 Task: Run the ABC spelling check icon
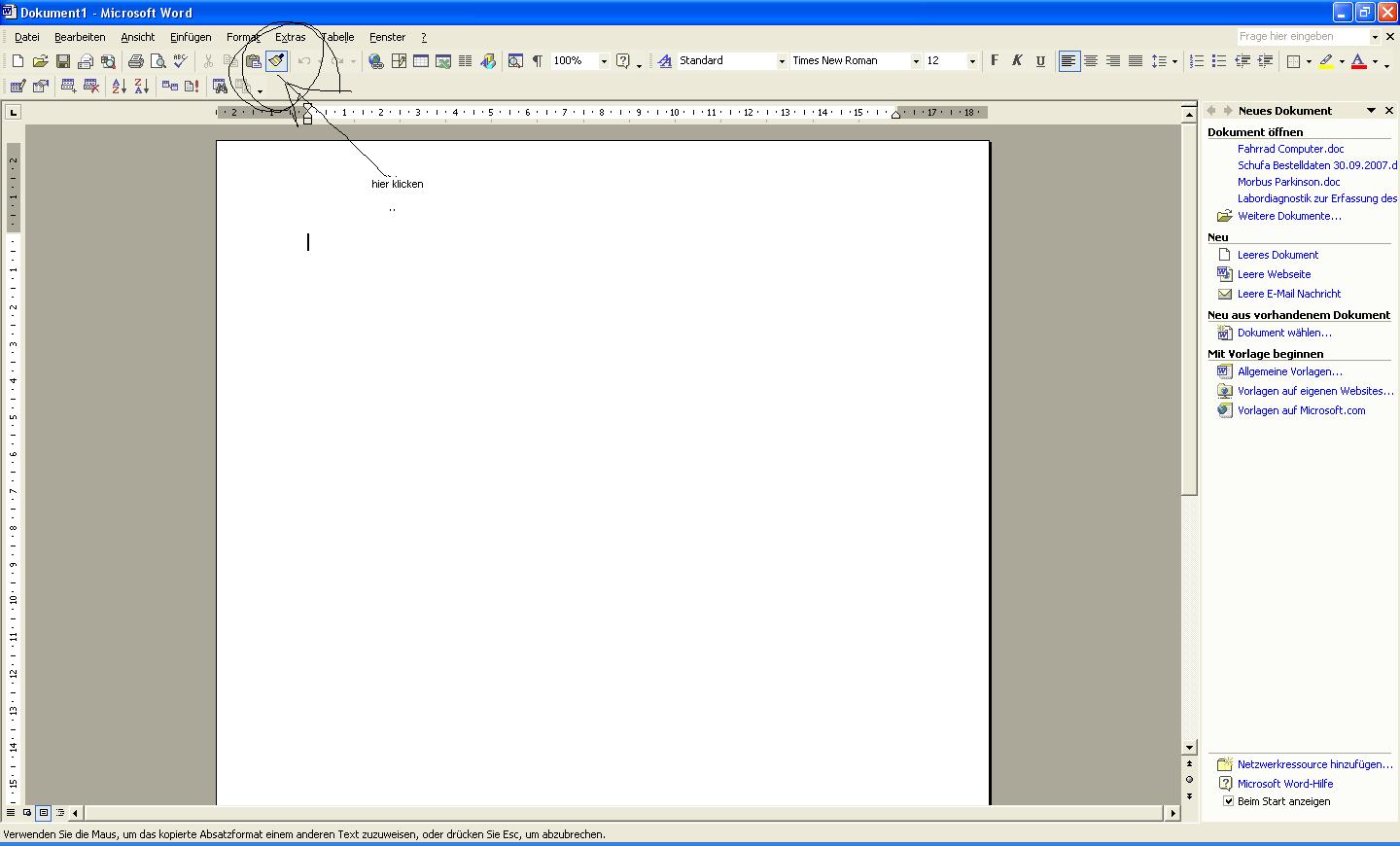180,61
